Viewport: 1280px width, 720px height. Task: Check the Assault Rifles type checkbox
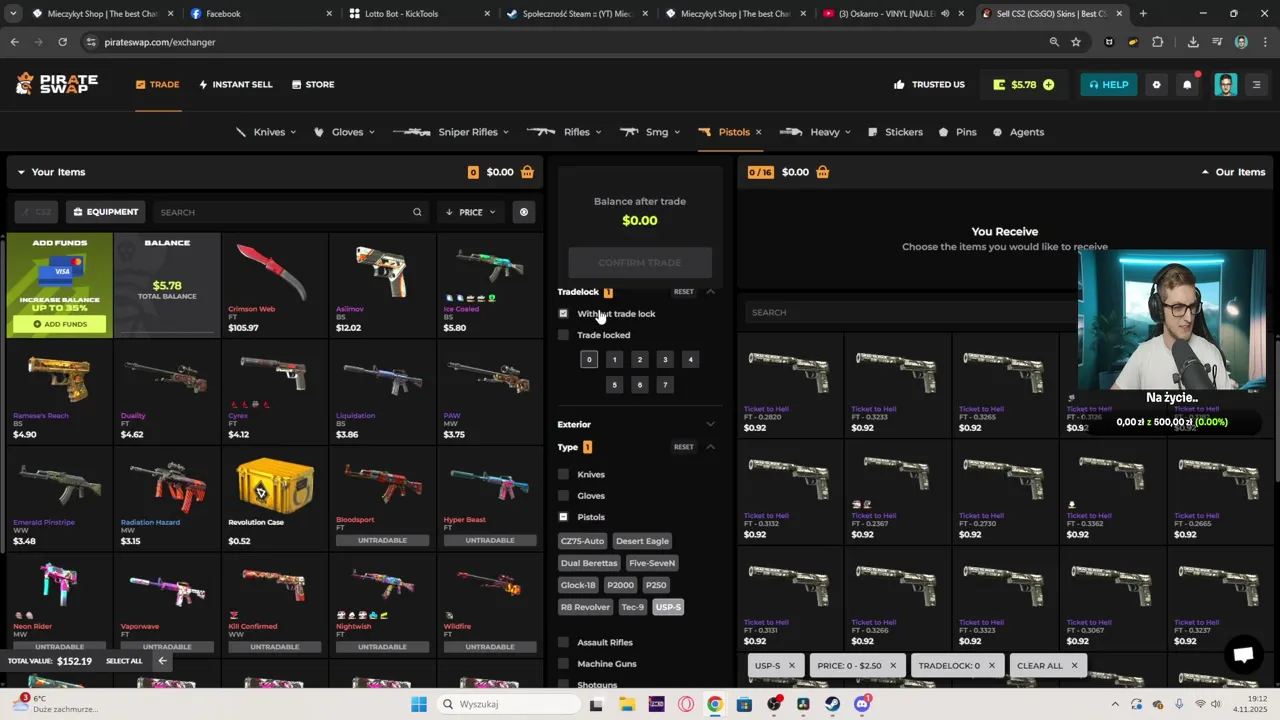(x=563, y=642)
